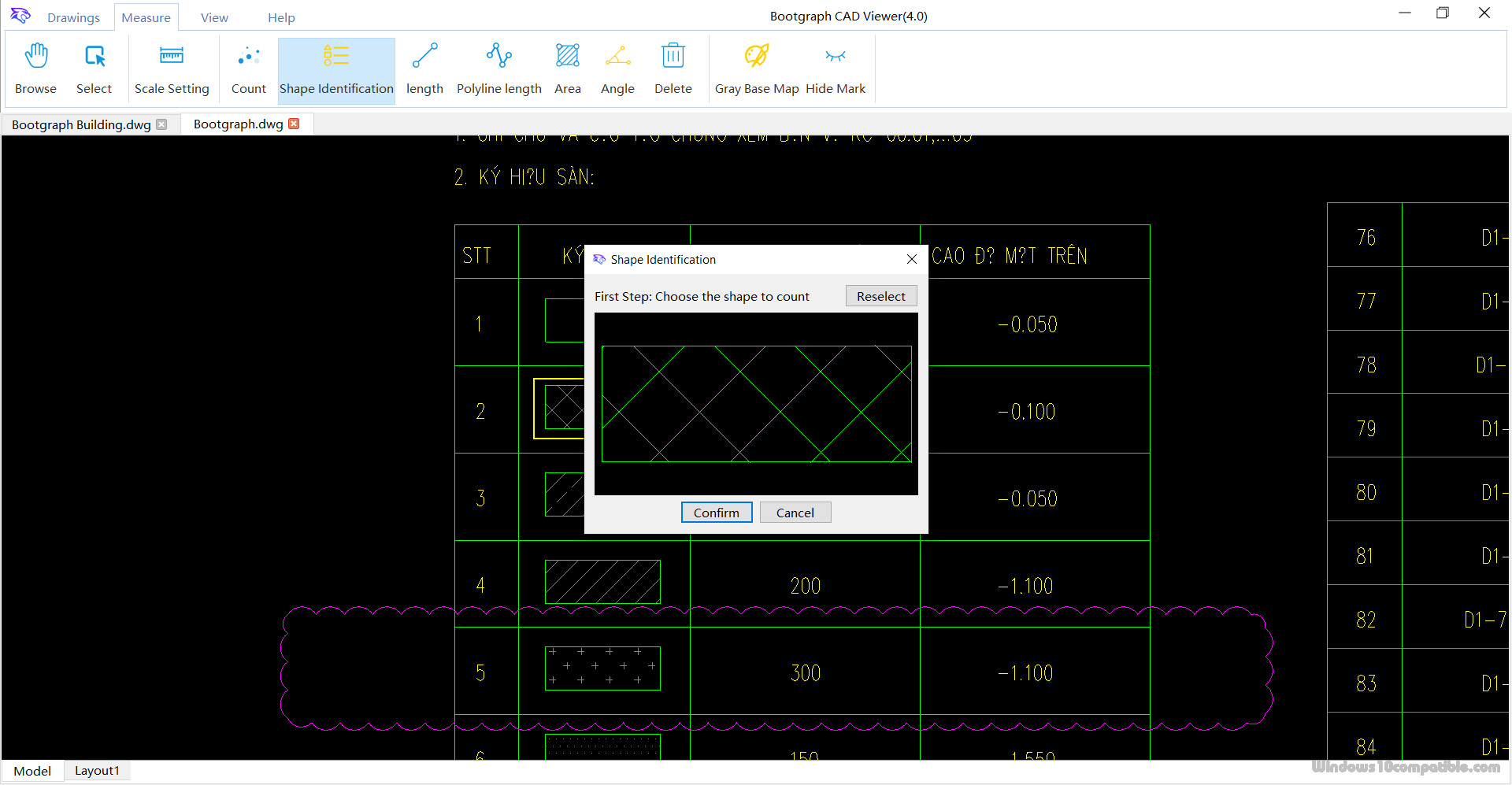1512x785 pixels.
Task: Choose the Angle measurement tool
Action: pos(617,70)
